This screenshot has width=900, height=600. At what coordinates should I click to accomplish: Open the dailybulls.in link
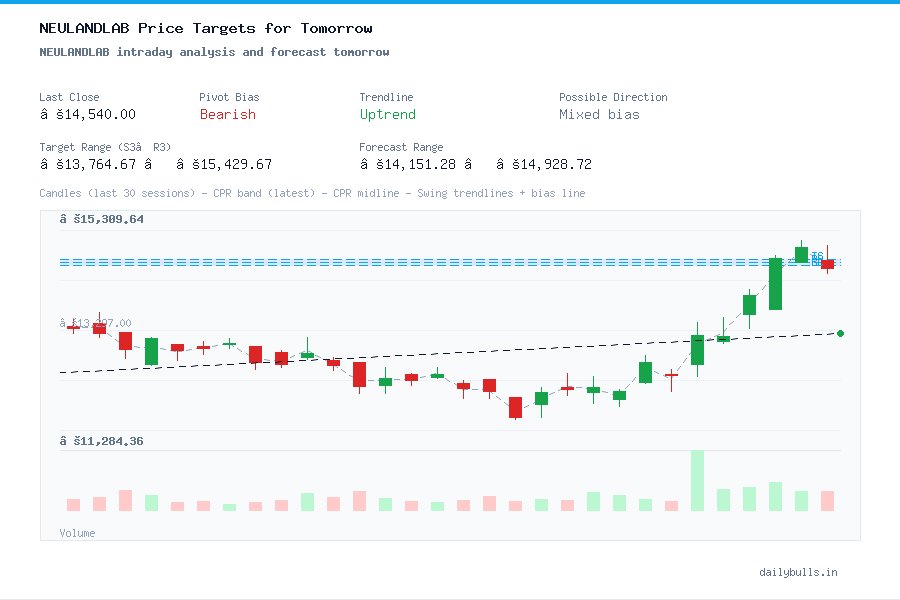(x=799, y=572)
